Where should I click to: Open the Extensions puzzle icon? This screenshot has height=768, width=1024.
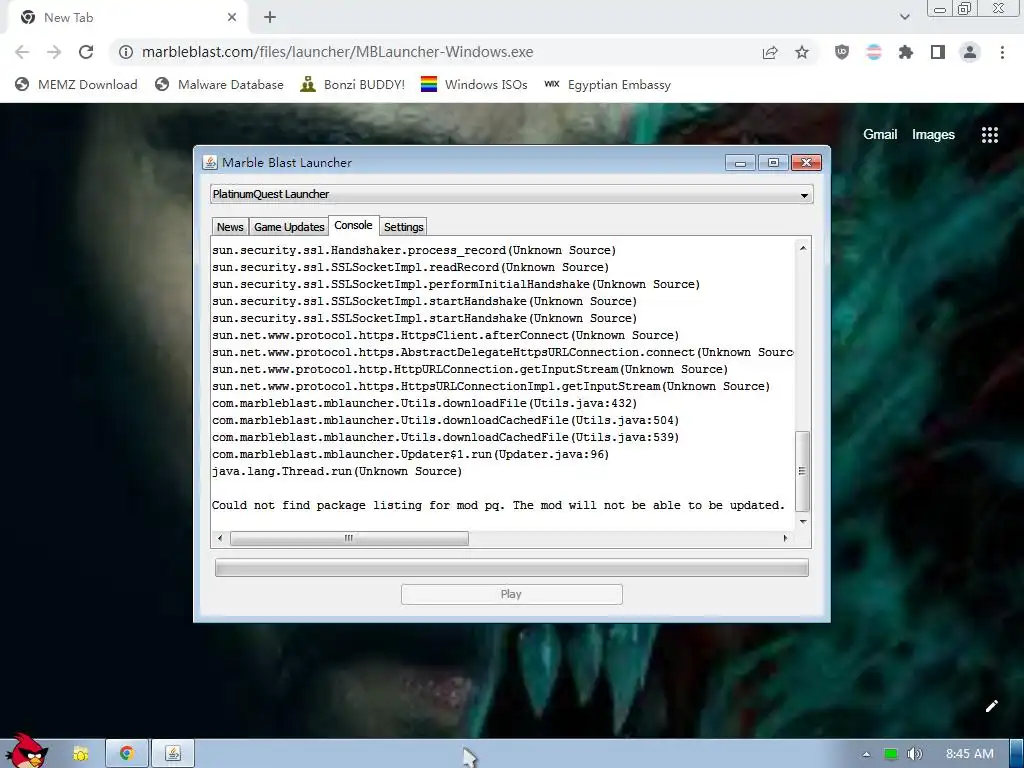click(x=906, y=52)
